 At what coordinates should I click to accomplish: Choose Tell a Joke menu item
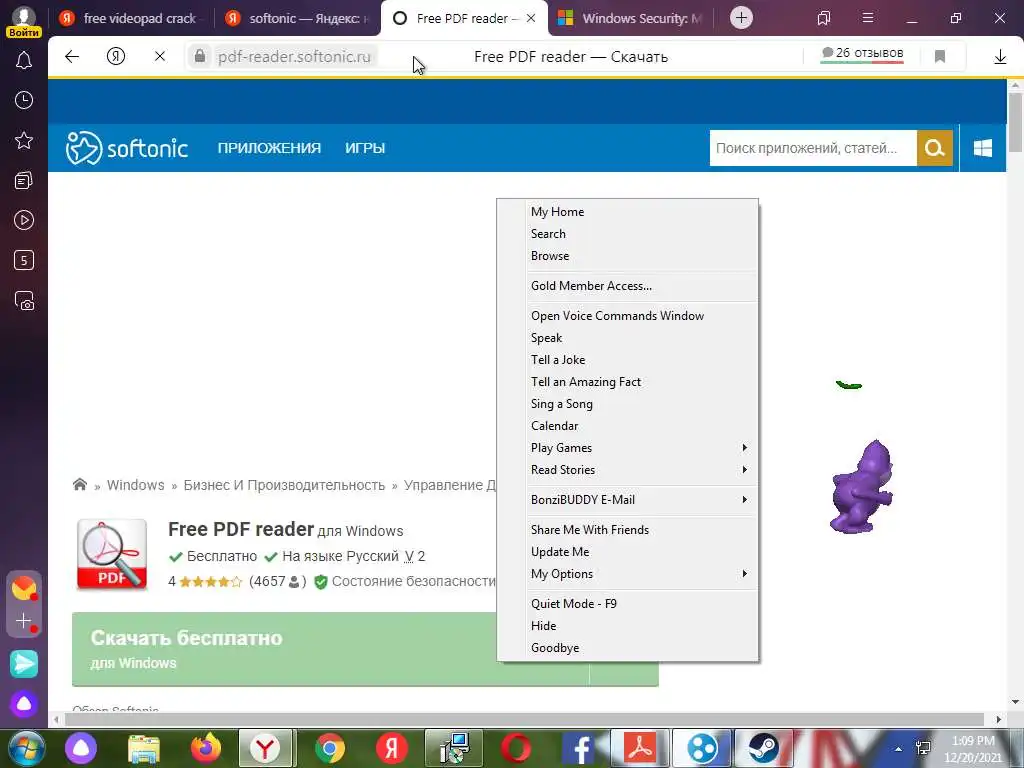coord(641,360)
